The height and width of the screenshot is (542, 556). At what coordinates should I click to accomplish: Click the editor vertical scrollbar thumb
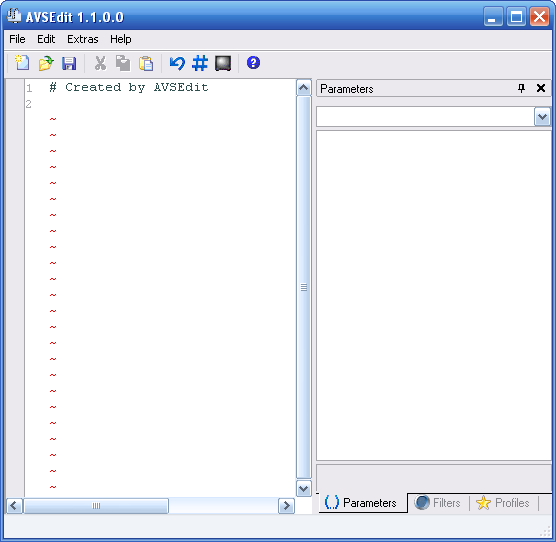click(304, 287)
